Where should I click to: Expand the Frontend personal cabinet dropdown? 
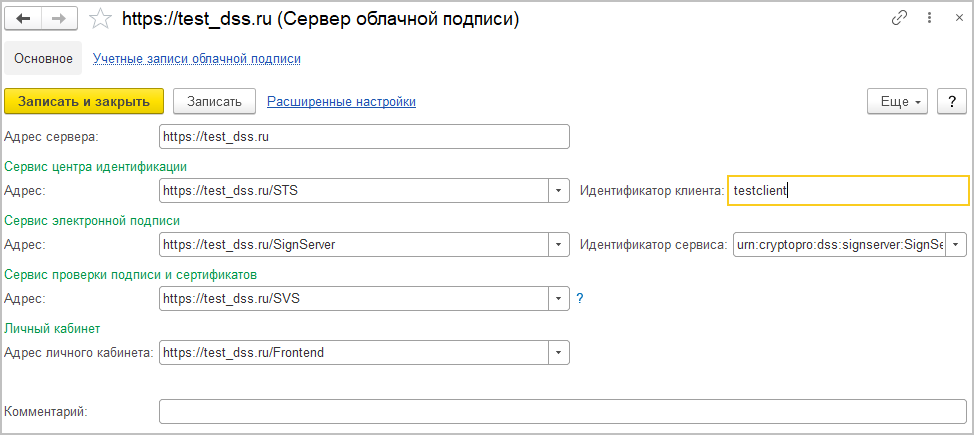pyautogui.click(x=558, y=352)
